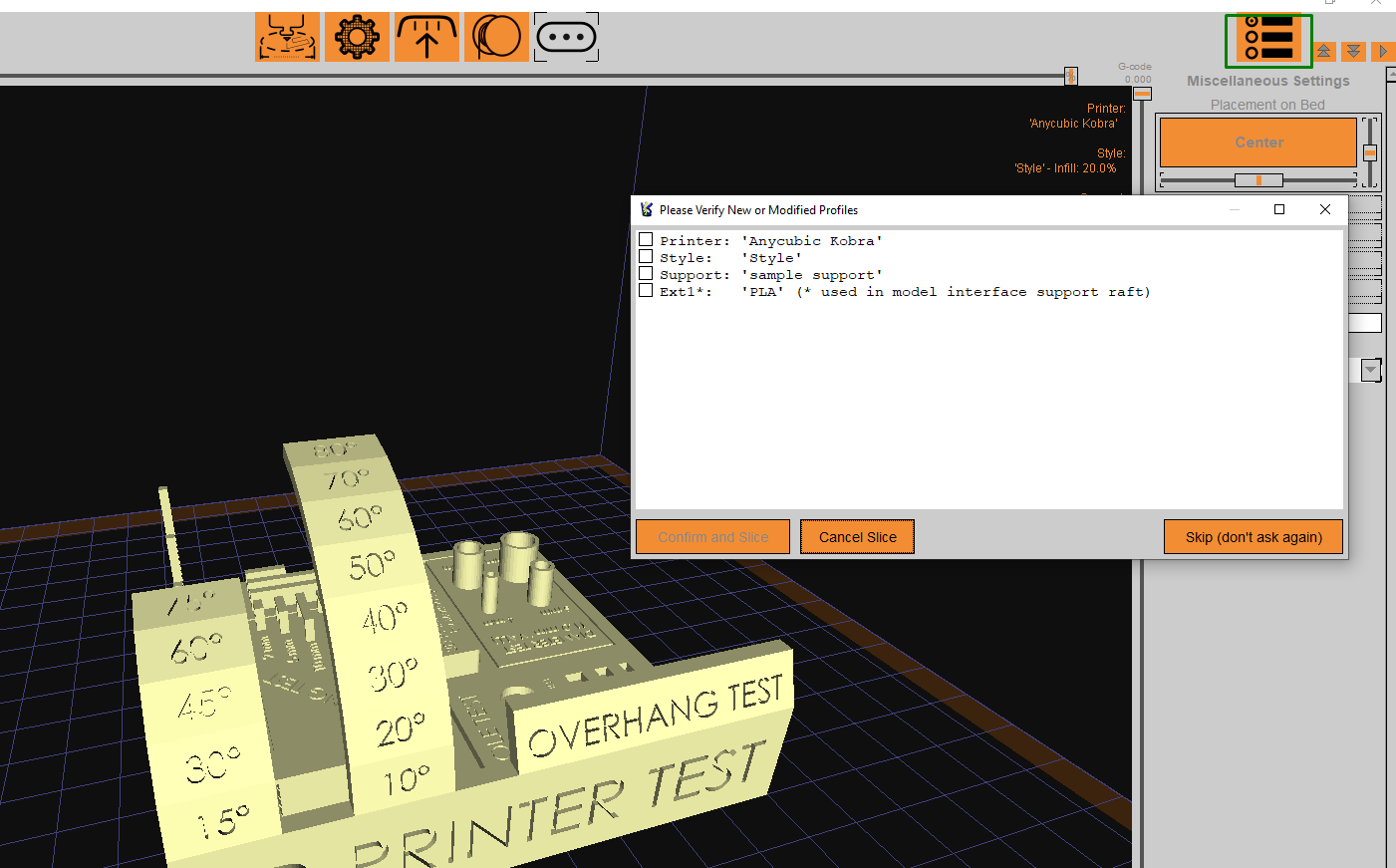Open the Material filament spool icon
1396x868 pixels.
click(496, 37)
